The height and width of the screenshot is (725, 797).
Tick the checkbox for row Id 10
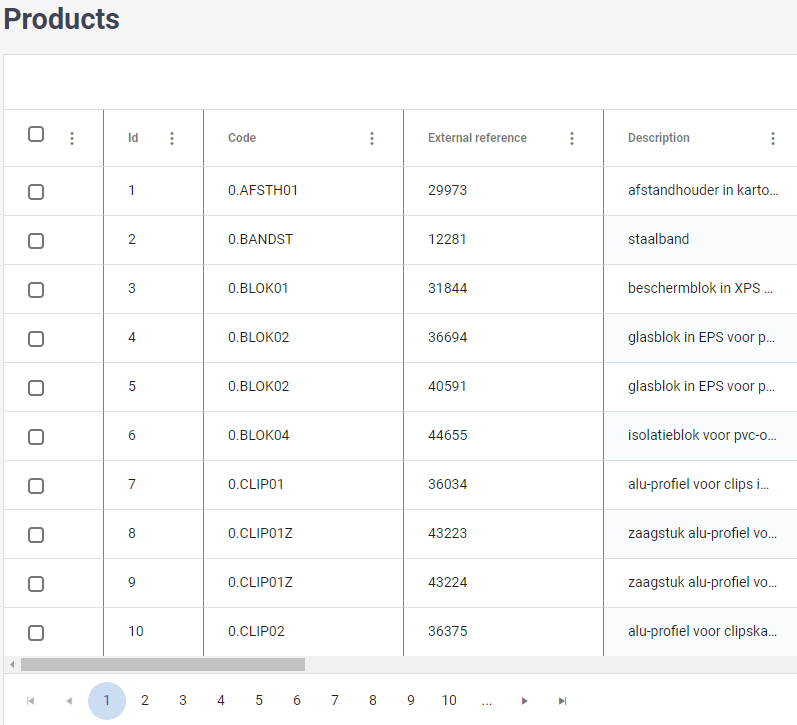(36, 633)
